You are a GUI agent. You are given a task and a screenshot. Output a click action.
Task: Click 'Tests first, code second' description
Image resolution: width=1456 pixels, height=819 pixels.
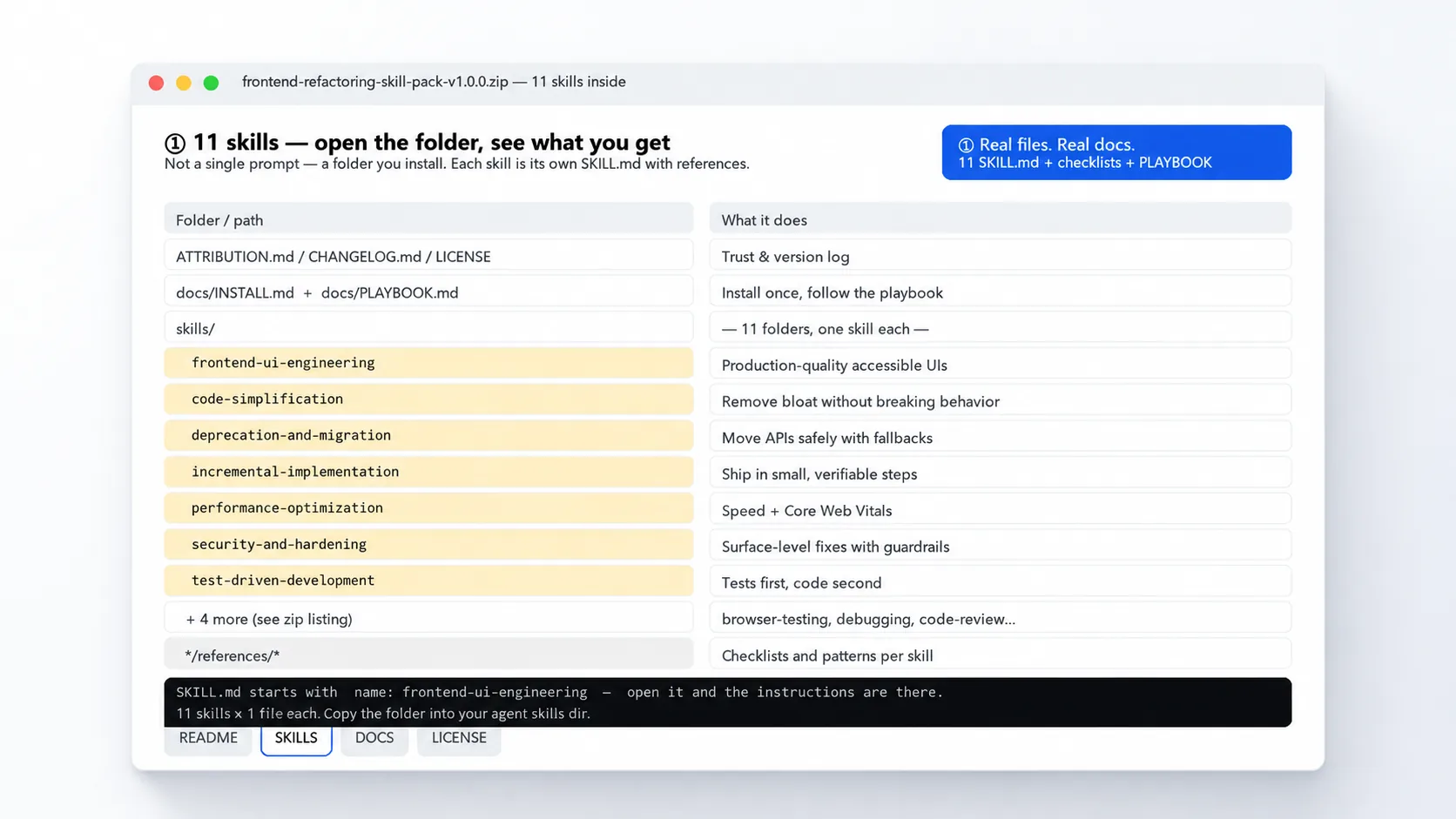click(x=1001, y=582)
